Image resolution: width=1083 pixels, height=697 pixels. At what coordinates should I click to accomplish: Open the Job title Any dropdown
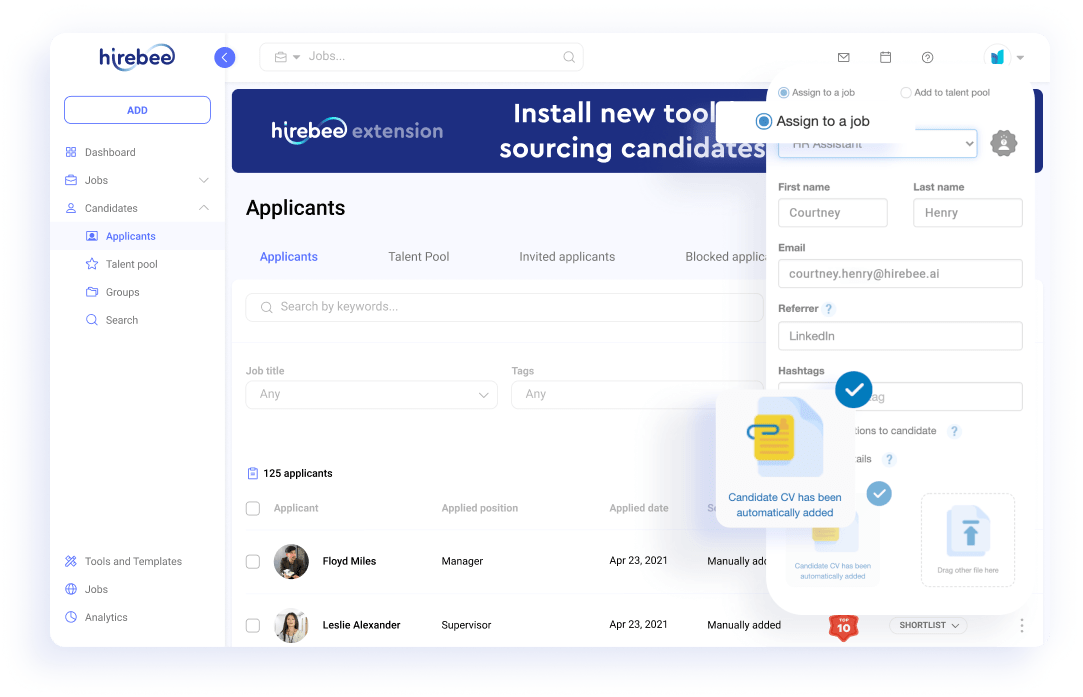tap(372, 394)
